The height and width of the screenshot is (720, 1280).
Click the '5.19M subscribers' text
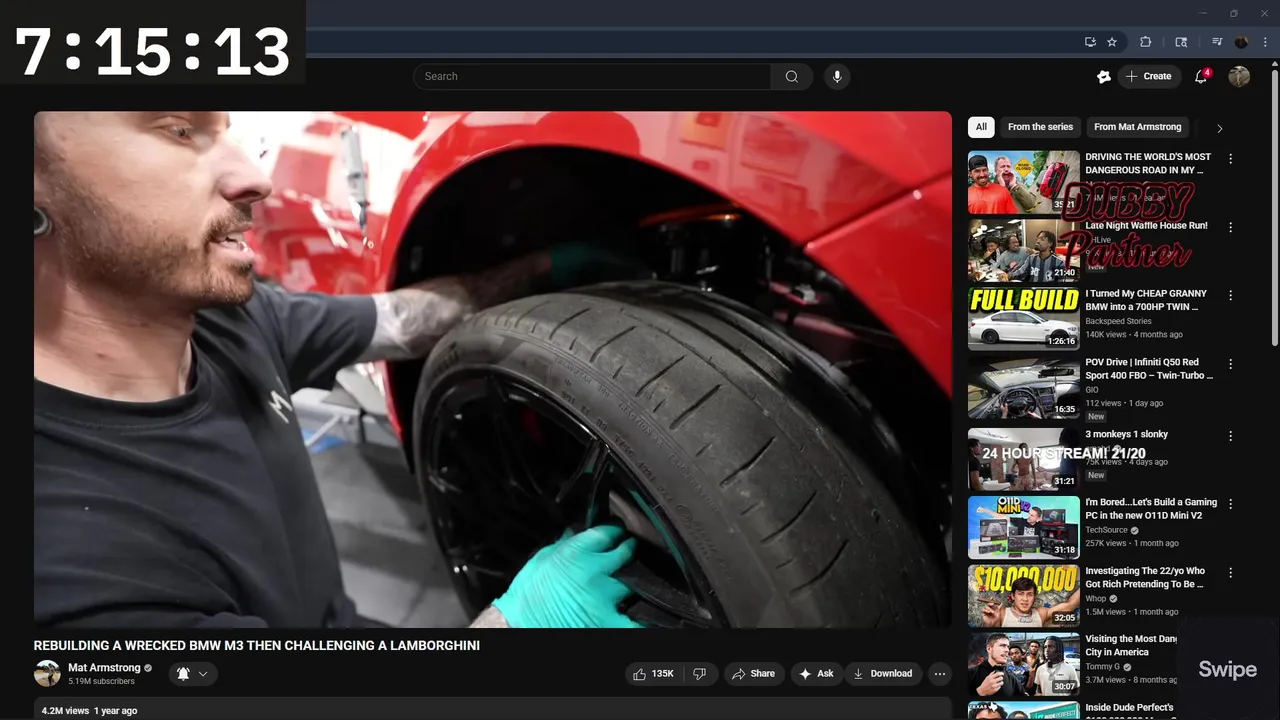tap(101, 682)
